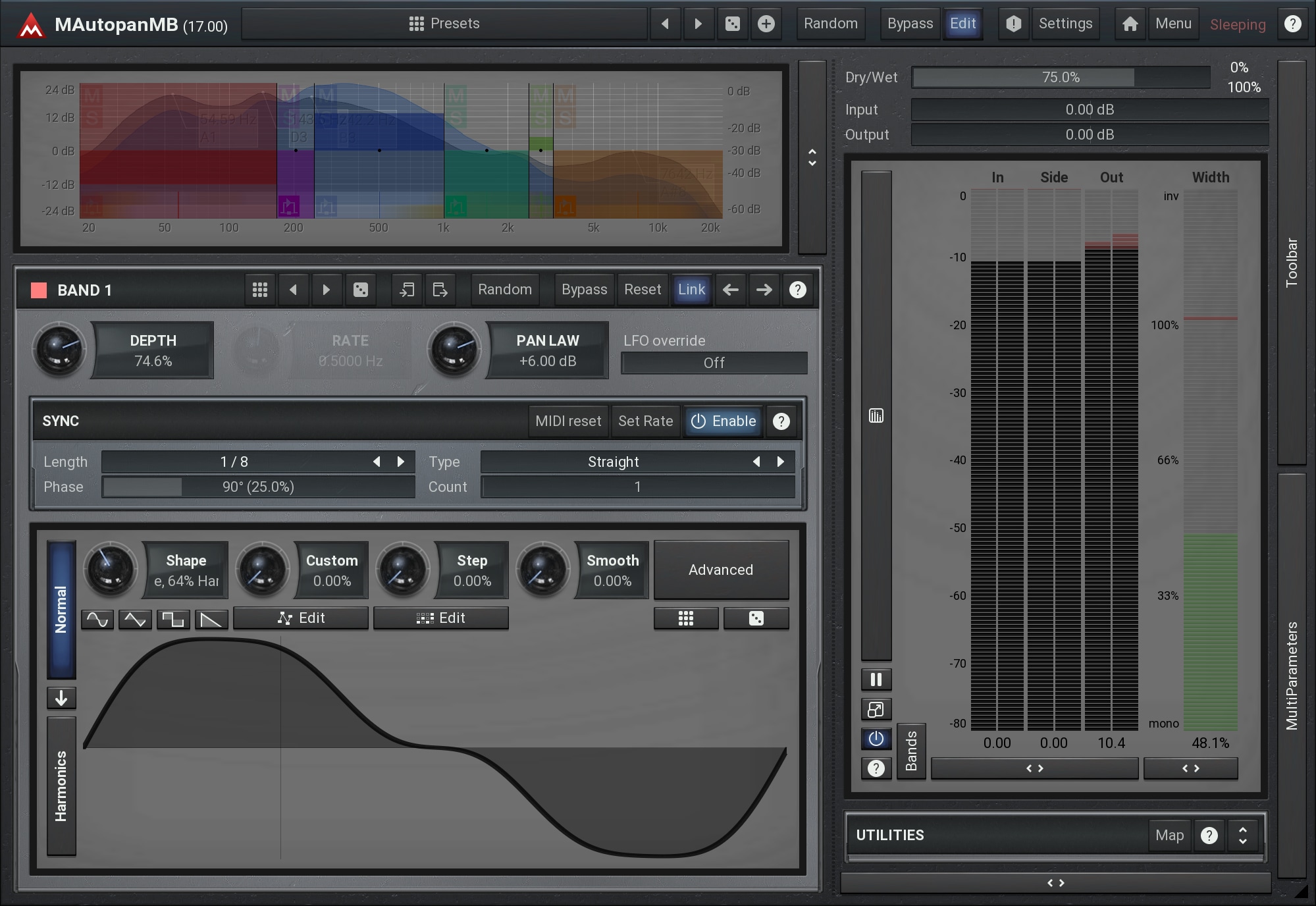Toggle the meters power button

(x=876, y=739)
